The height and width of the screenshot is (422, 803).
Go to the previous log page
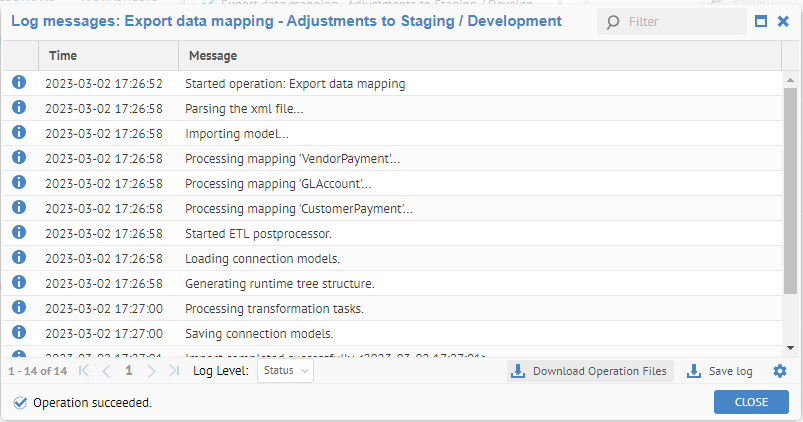106,371
